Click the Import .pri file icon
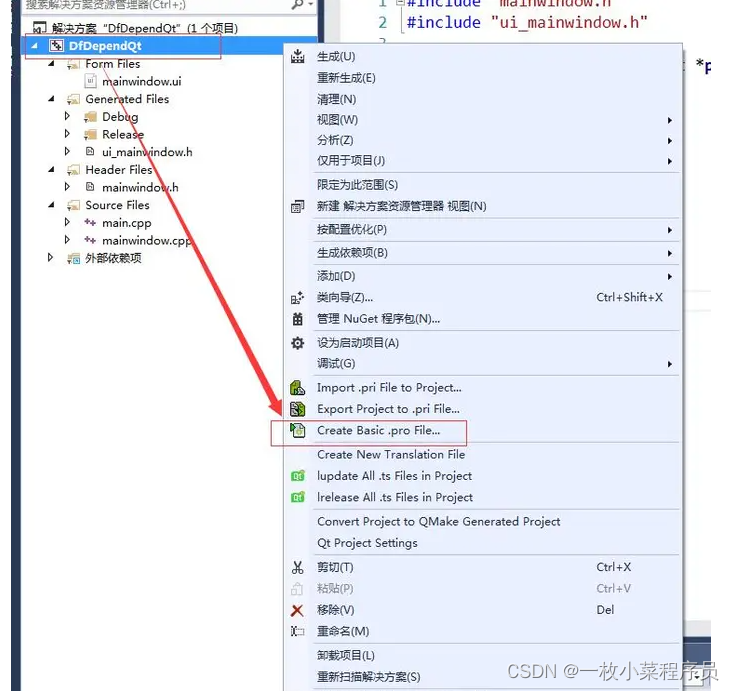Screen dimensions: 734x691 point(297,388)
